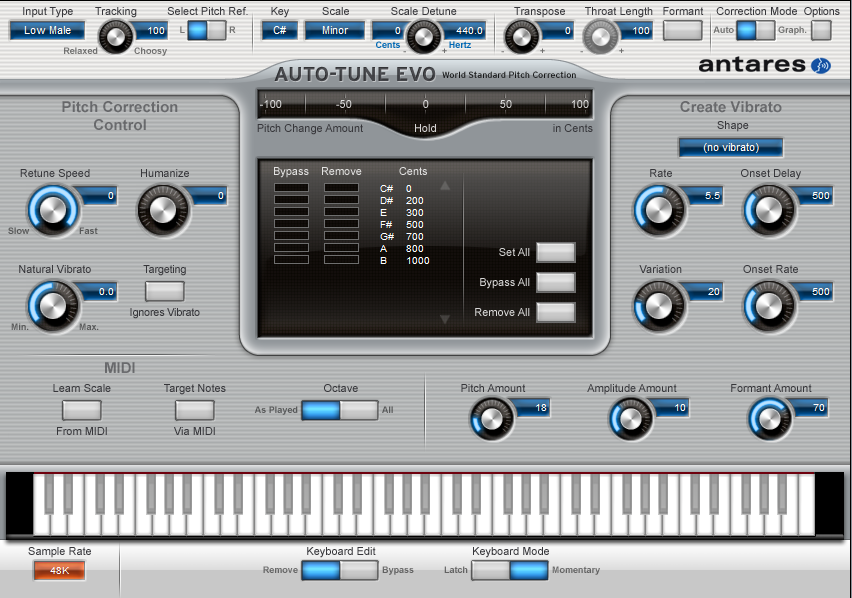Toggle Keyboard Mode Latch/Momentary switch

pyautogui.click(x=510, y=570)
